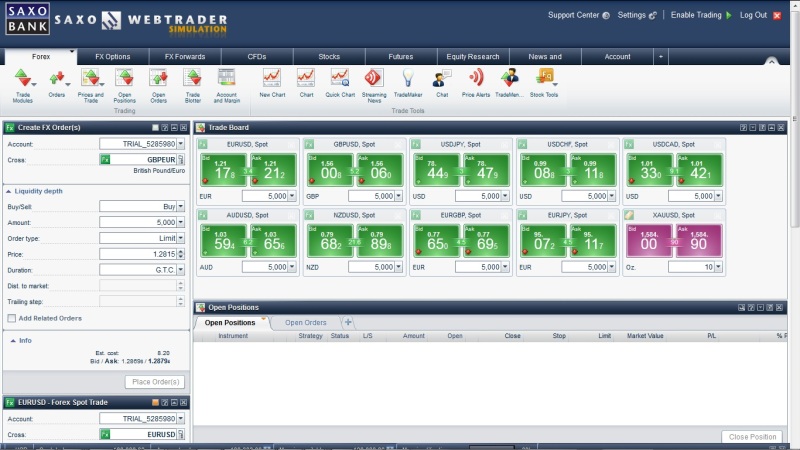
Task: Switch to the CFDs tab
Action: tap(257, 57)
